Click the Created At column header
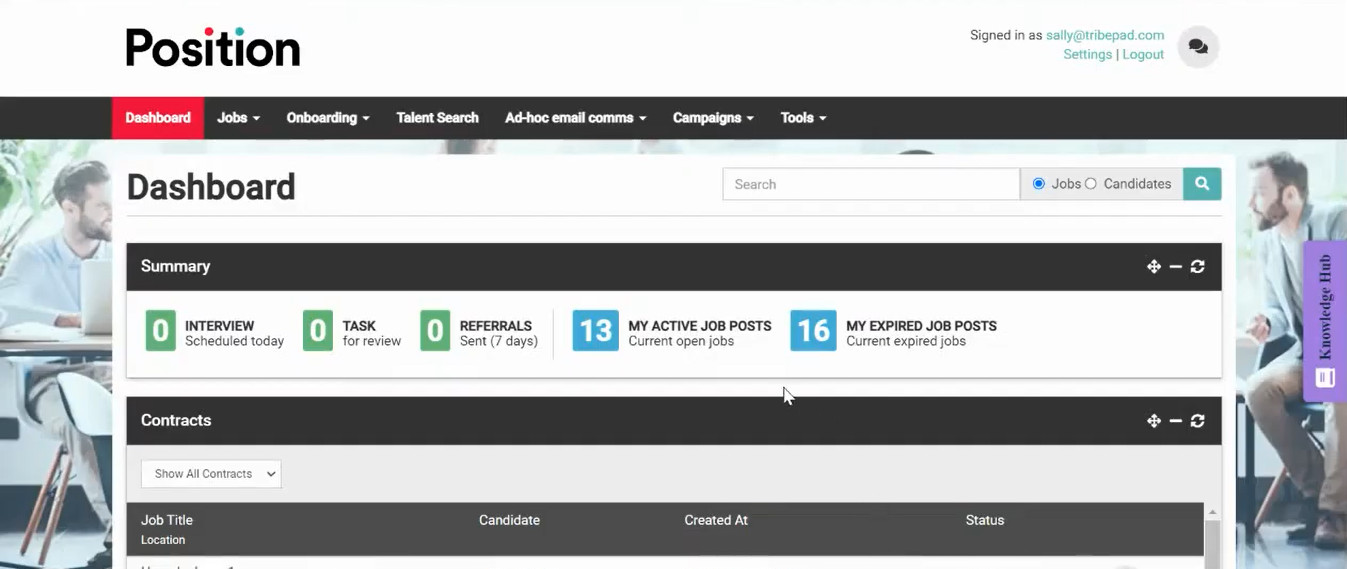The image size is (1347, 569). point(716,520)
